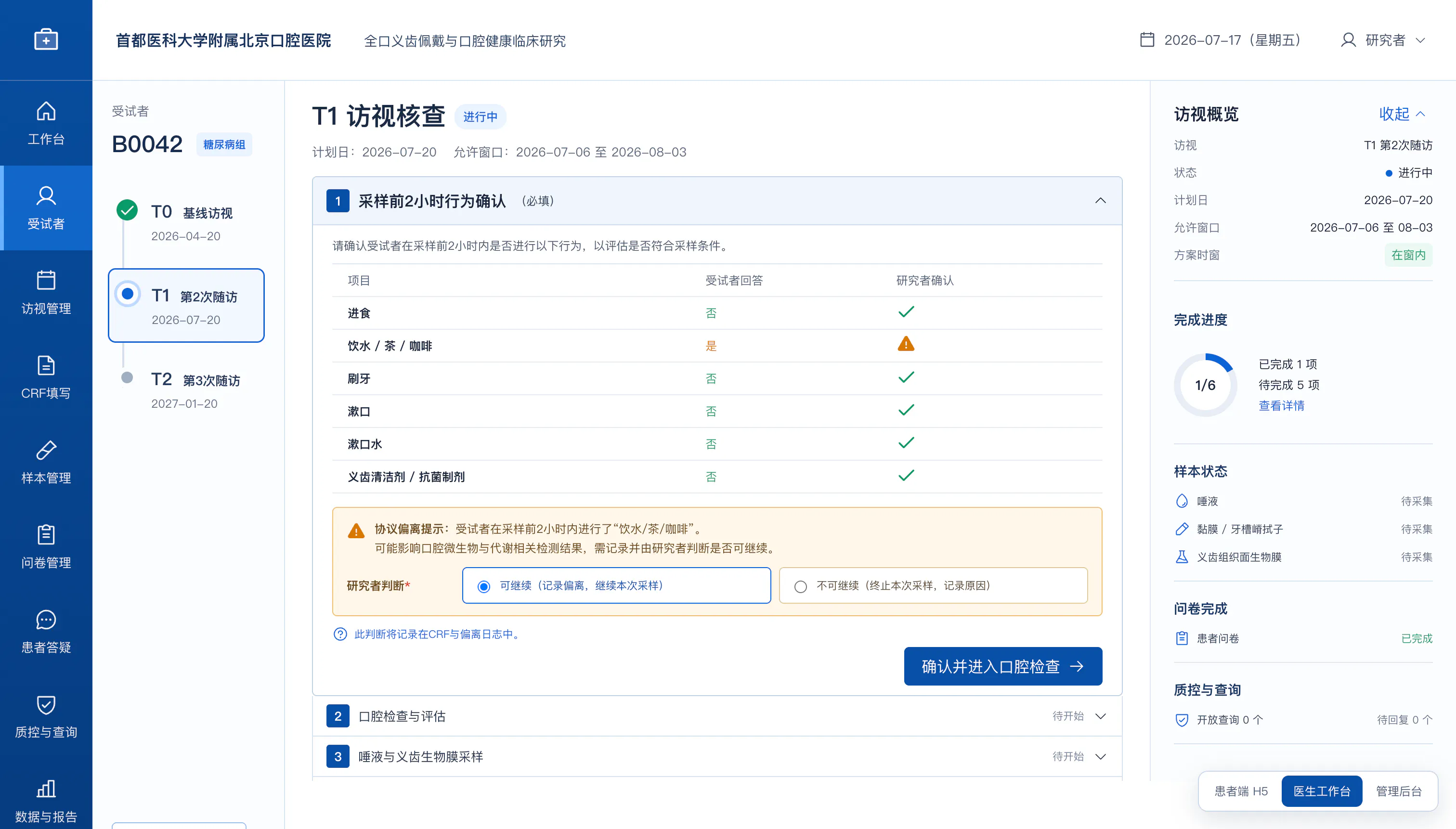Image resolution: width=1456 pixels, height=829 pixels.
Task: Collapse 访视概览 panel via 收起
Action: [x=1402, y=114]
